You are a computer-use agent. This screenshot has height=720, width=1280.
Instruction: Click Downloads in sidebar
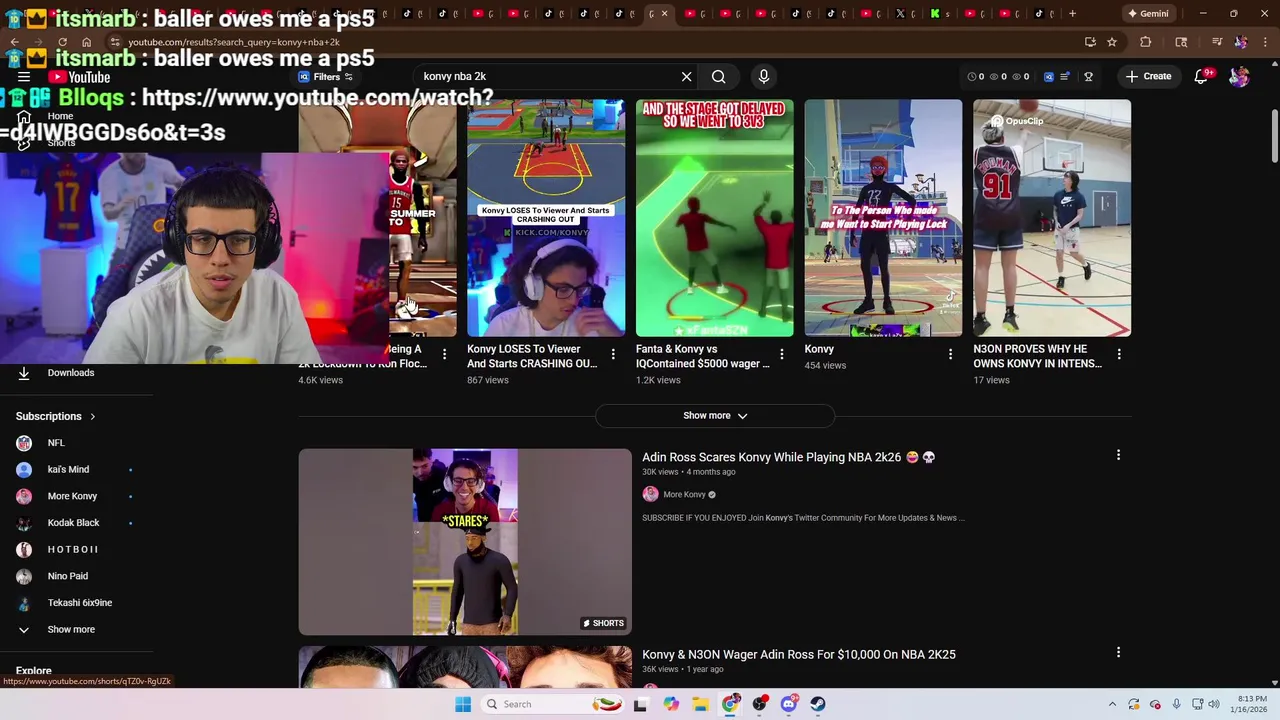[x=71, y=373]
